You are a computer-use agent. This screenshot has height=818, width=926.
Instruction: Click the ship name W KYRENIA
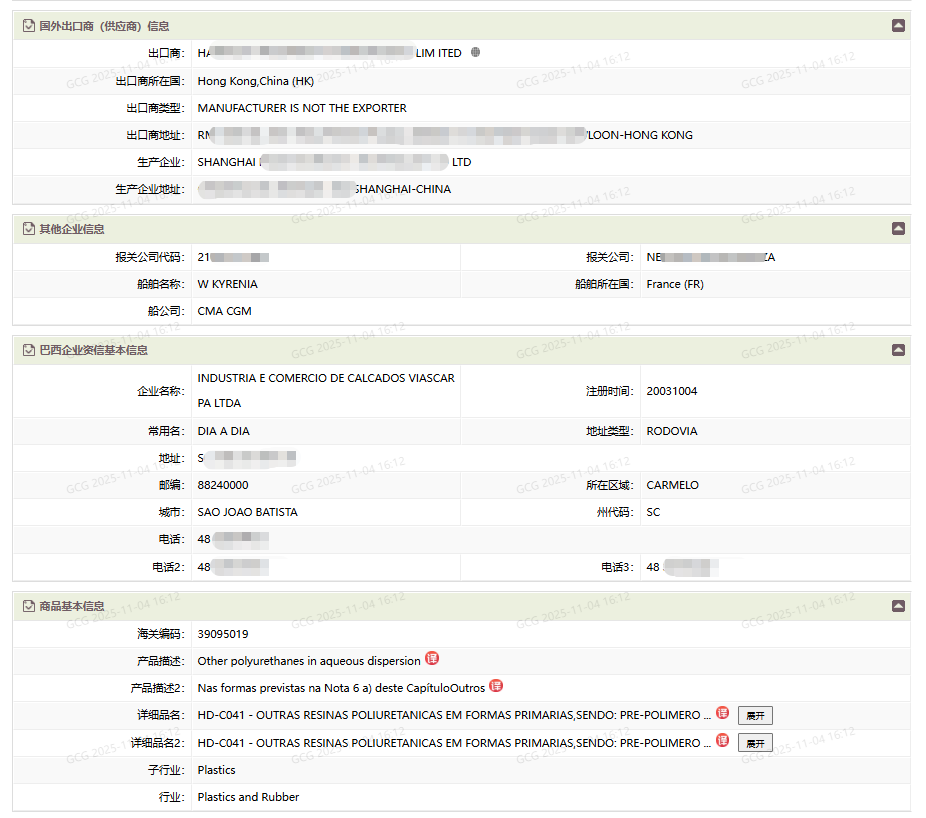click(x=228, y=284)
